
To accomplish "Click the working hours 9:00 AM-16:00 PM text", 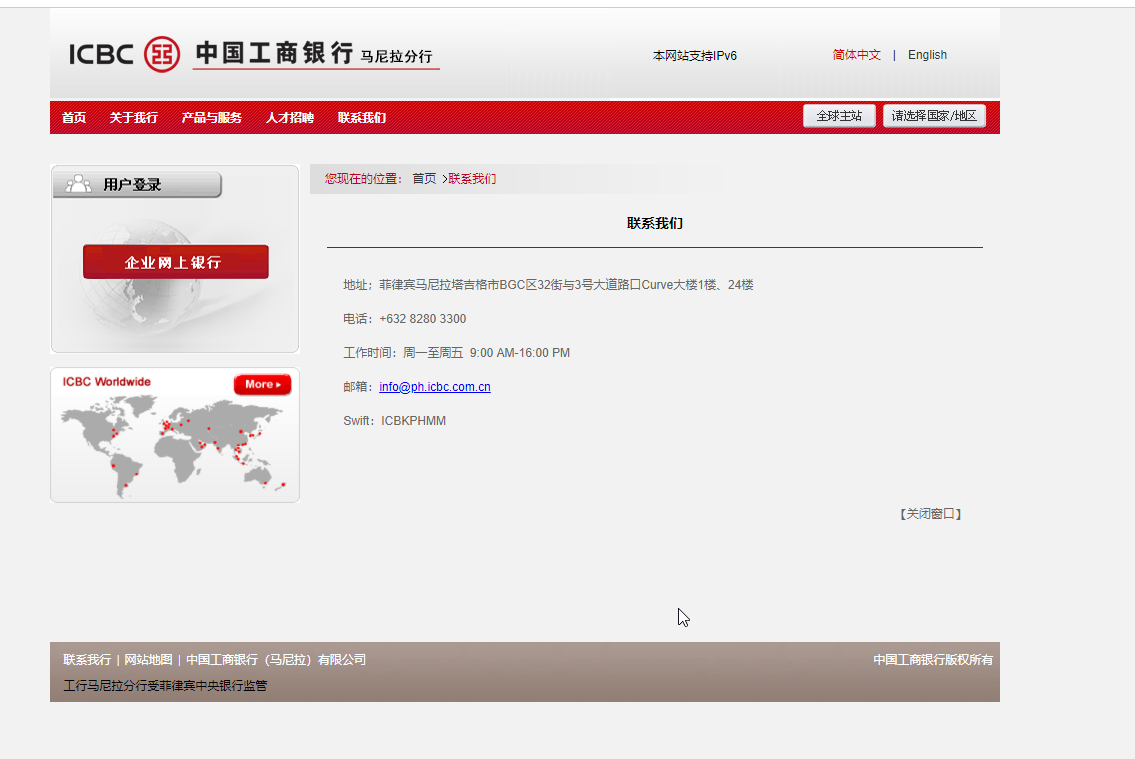I will (x=520, y=352).
